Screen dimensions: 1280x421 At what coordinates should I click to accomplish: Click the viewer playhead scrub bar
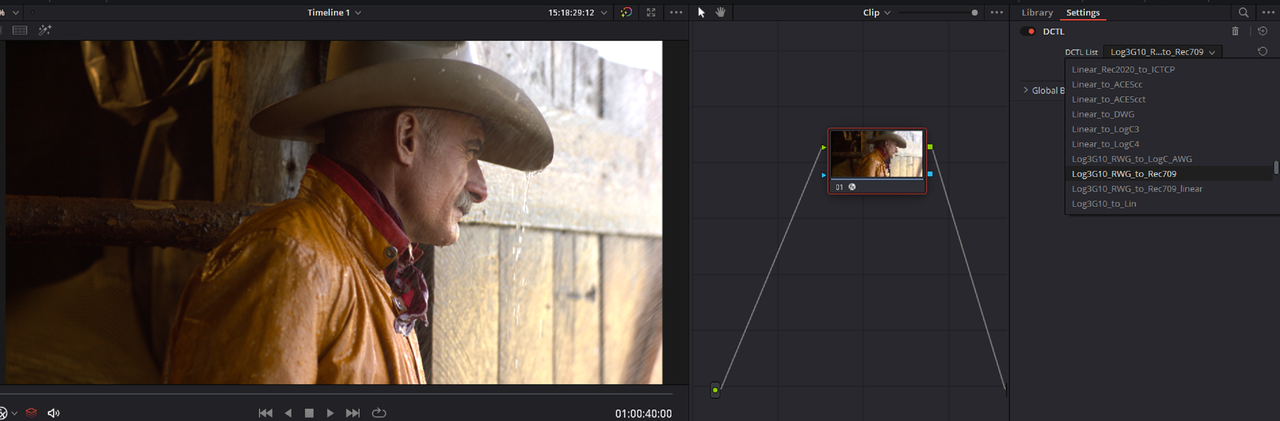click(x=334, y=392)
